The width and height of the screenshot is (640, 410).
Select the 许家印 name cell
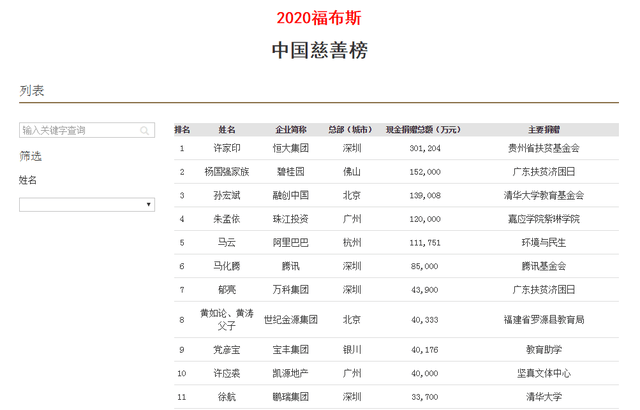coord(227,148)
